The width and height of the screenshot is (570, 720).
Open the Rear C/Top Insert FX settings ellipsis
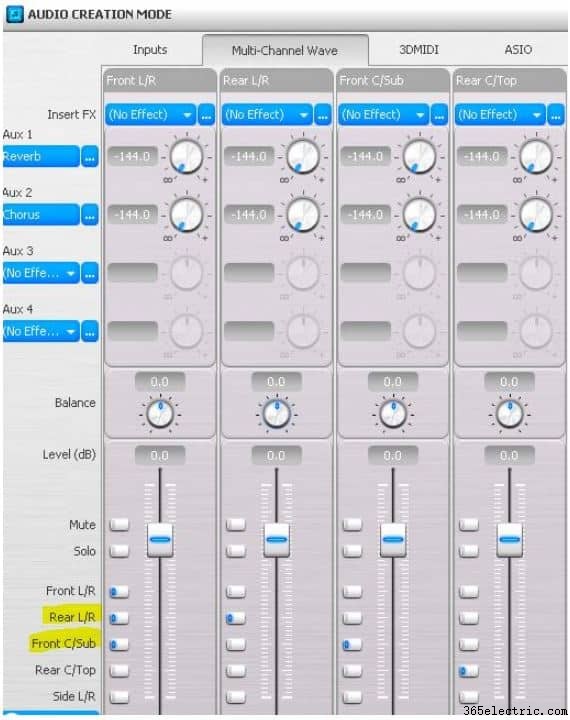(556, 115)
